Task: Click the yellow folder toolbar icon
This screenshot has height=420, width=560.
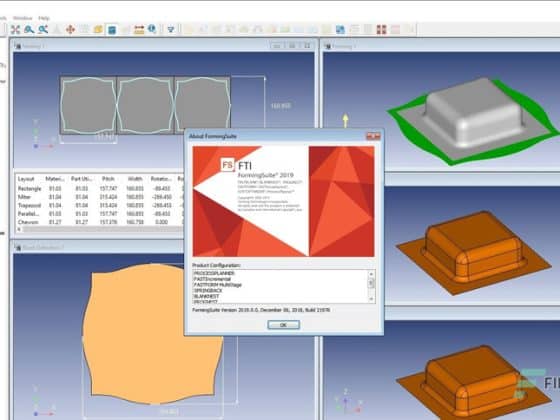Action: 98,30
